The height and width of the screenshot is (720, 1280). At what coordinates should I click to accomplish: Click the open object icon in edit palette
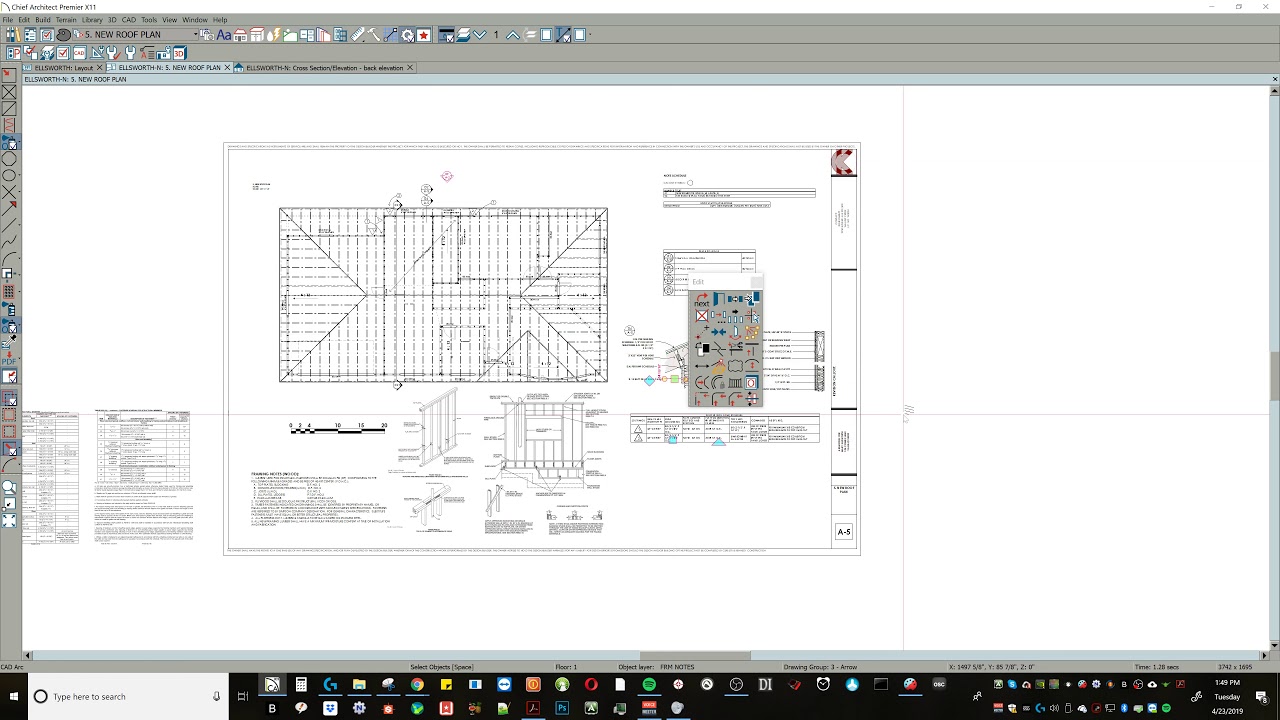[719, 299]
